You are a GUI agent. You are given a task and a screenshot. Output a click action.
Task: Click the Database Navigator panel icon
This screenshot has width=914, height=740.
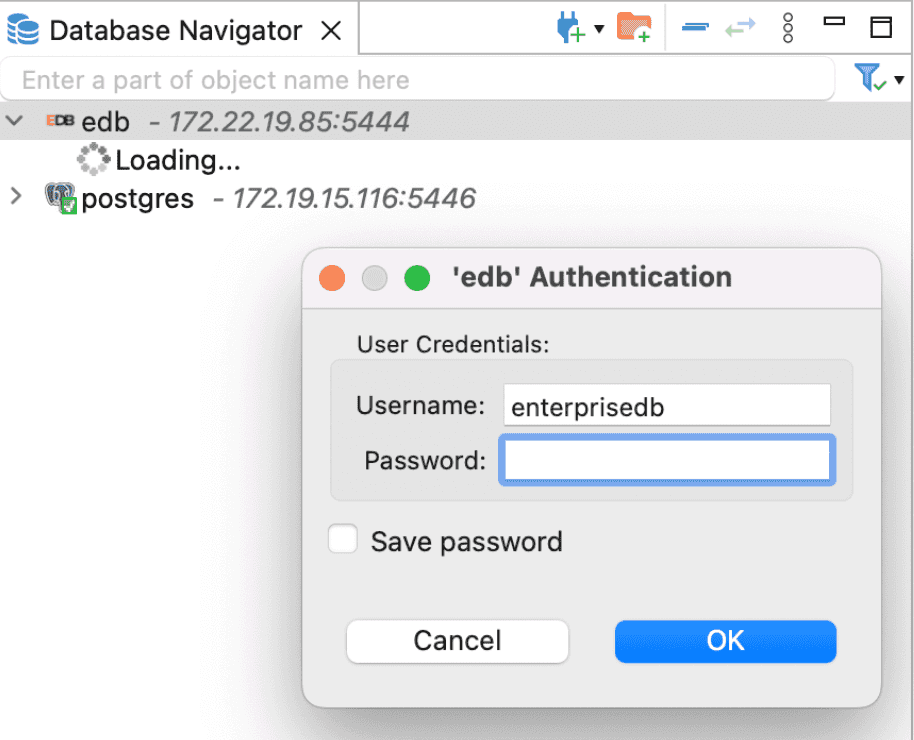21,29
